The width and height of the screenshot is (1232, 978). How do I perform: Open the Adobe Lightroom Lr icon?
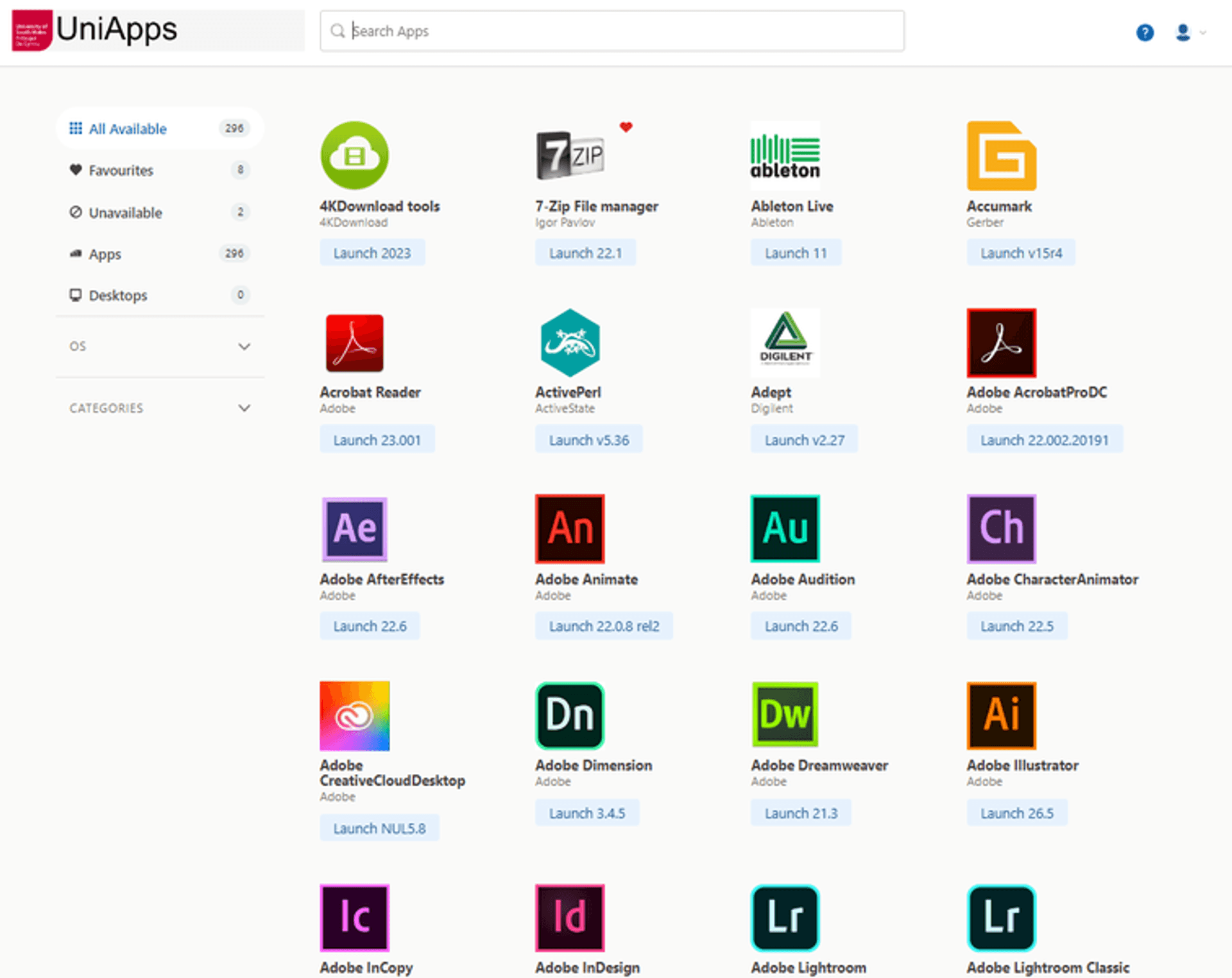coord(785,918)
